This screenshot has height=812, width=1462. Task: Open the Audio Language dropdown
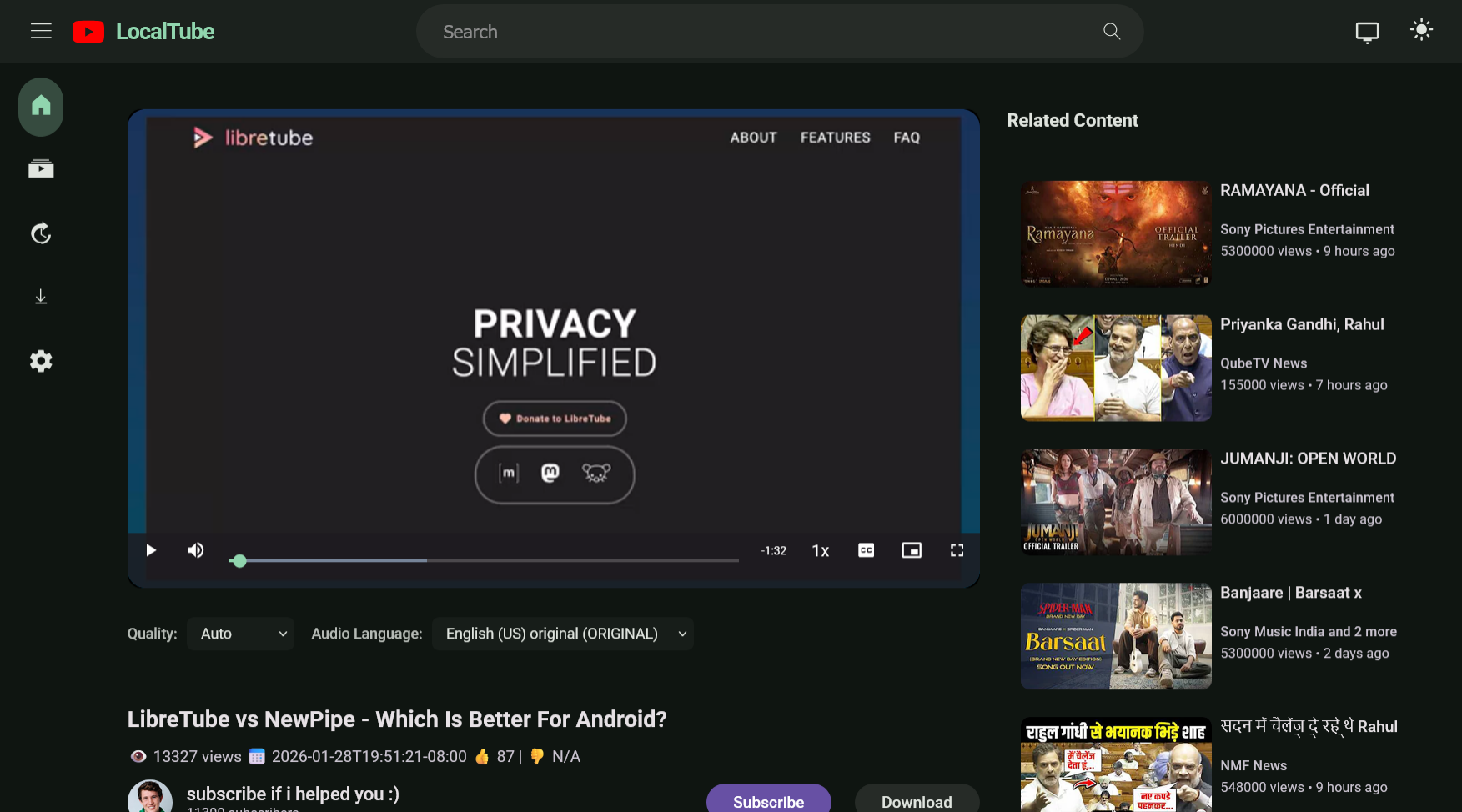click(x=563, y=634)
